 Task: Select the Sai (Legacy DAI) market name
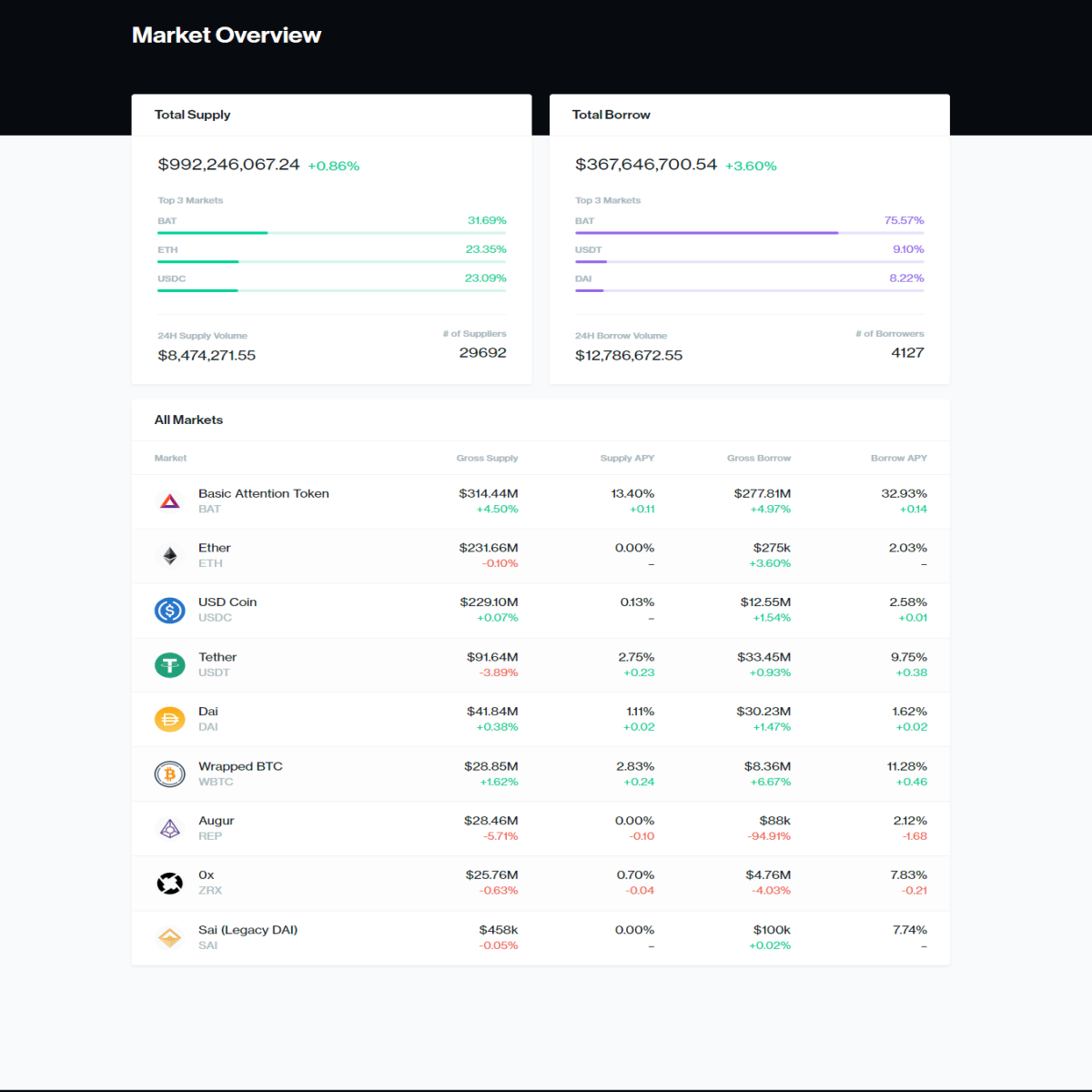point(248,930)
